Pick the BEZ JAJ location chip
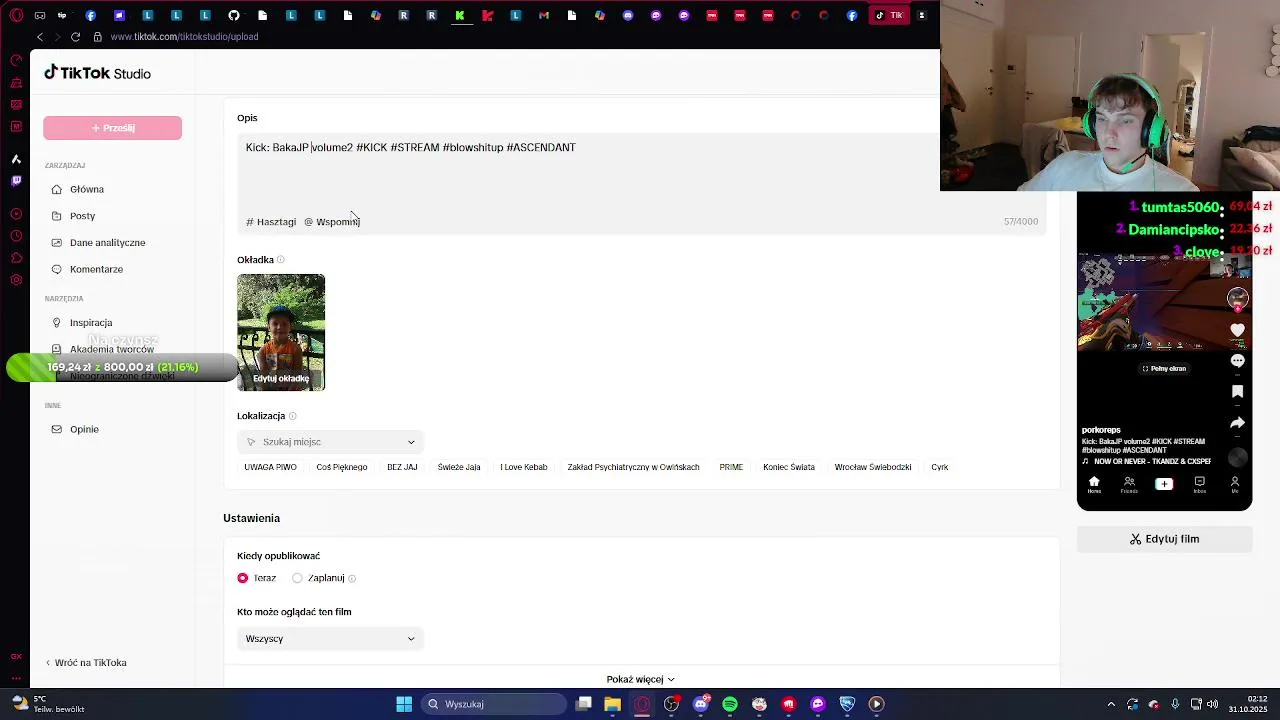Image resolution: width=1280 pixels, height=720 pixels. tap(402, 467)
